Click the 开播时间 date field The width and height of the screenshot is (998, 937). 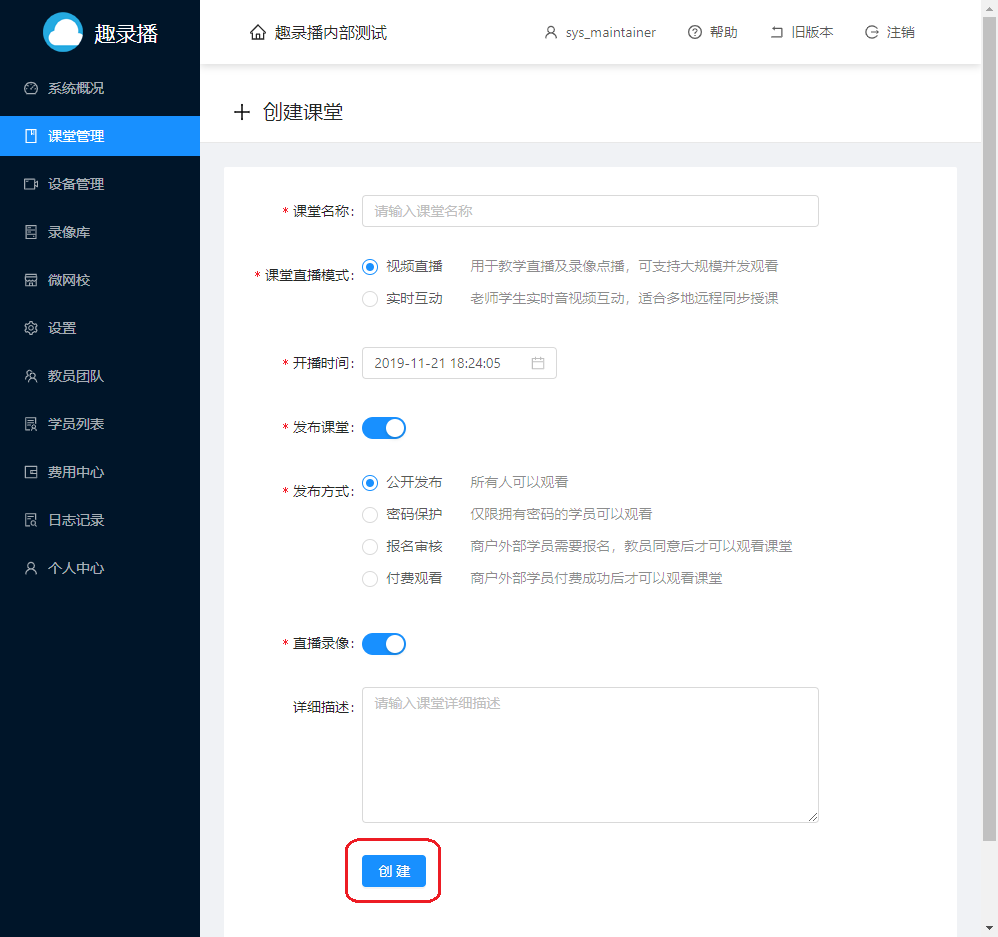(459, 363)
